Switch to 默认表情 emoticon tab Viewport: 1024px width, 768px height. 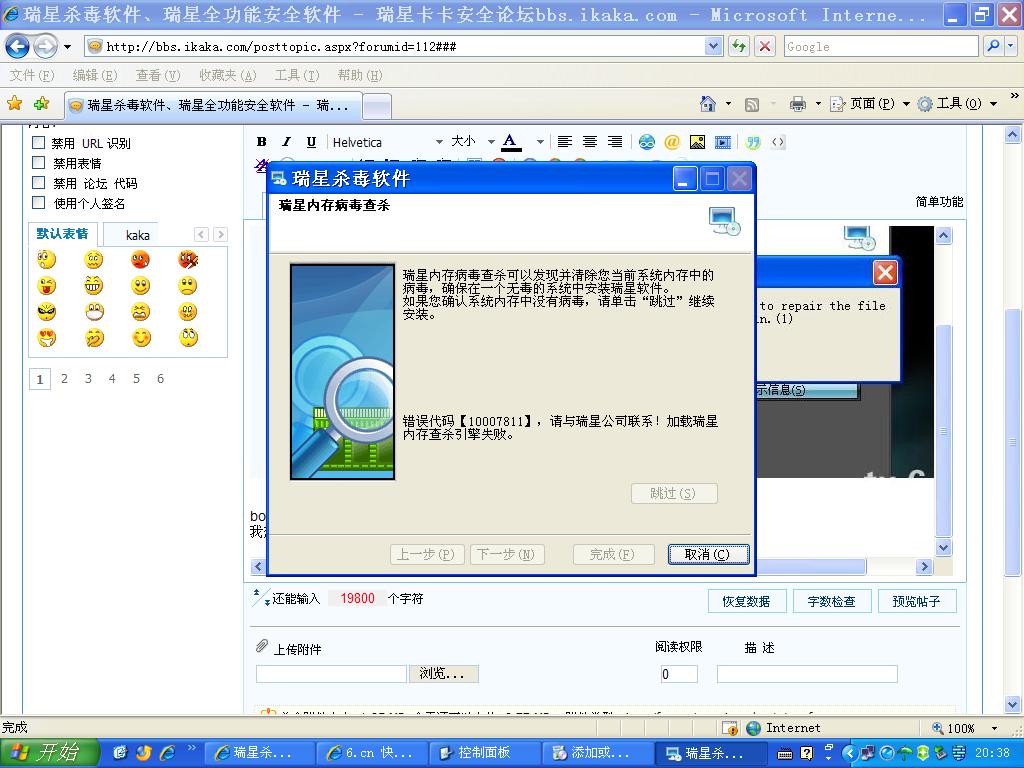(x=62, y=234)
